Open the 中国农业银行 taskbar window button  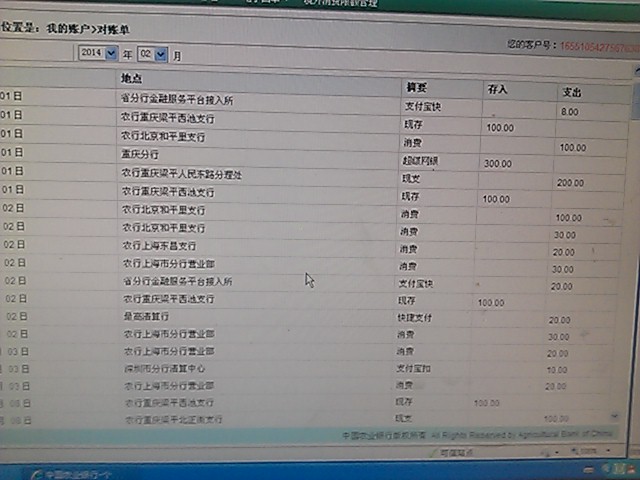[71, 475]
